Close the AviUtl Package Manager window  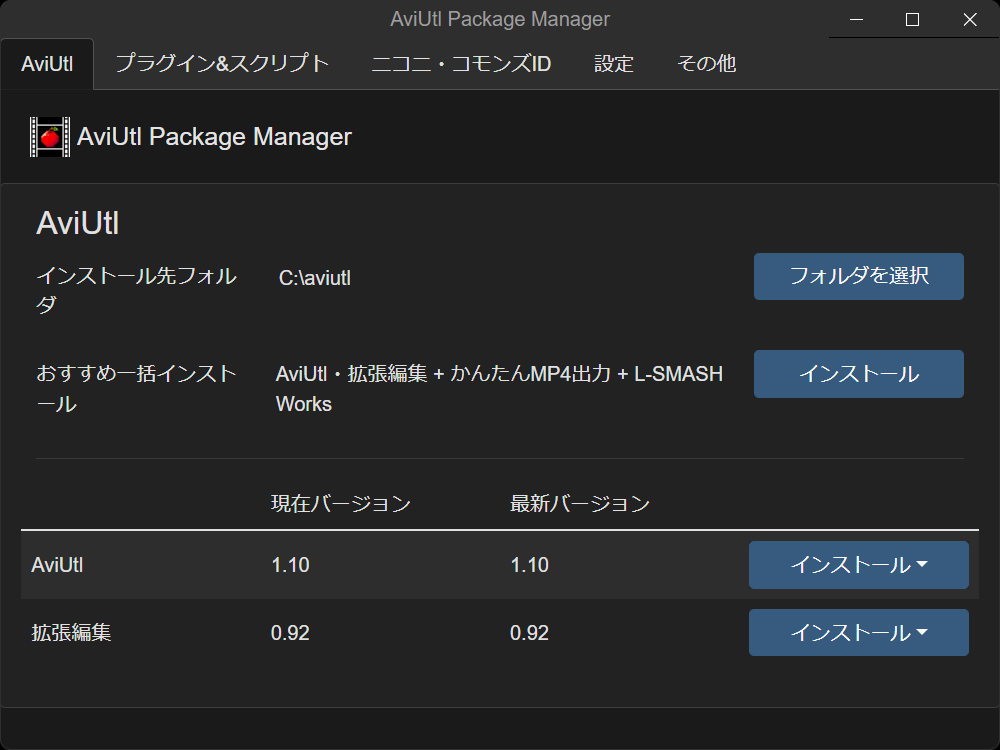click(970, 20)
